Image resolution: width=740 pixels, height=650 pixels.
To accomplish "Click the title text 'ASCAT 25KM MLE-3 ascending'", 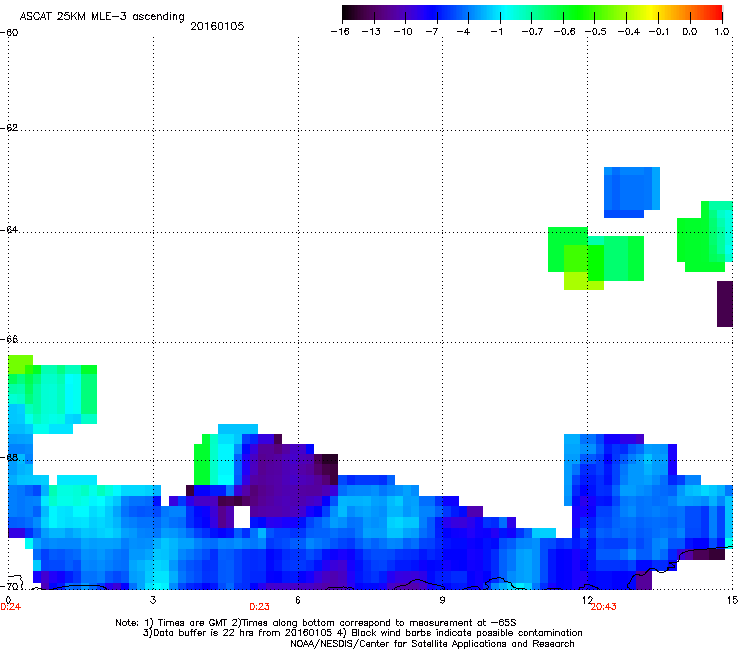I will 102,17.
